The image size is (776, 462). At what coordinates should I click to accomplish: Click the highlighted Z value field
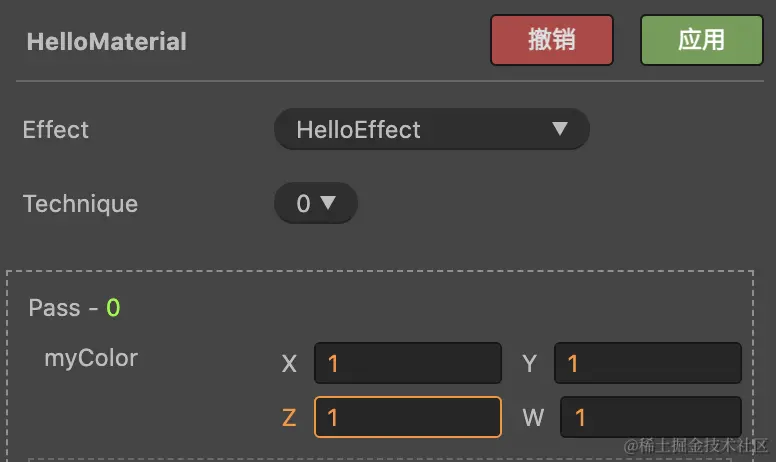point(407,417)
